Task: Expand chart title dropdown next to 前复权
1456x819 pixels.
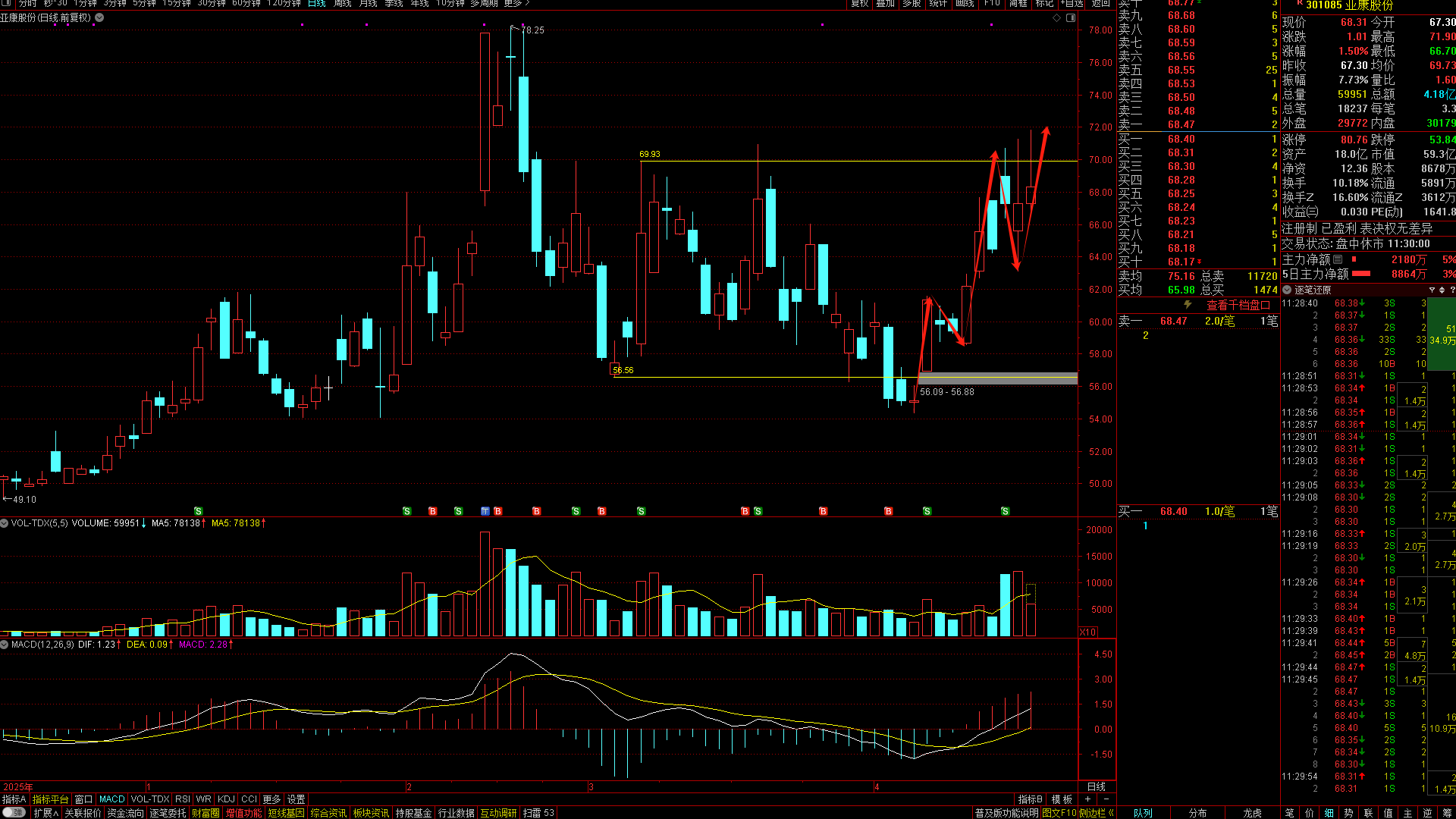Action: coord(99,17)
